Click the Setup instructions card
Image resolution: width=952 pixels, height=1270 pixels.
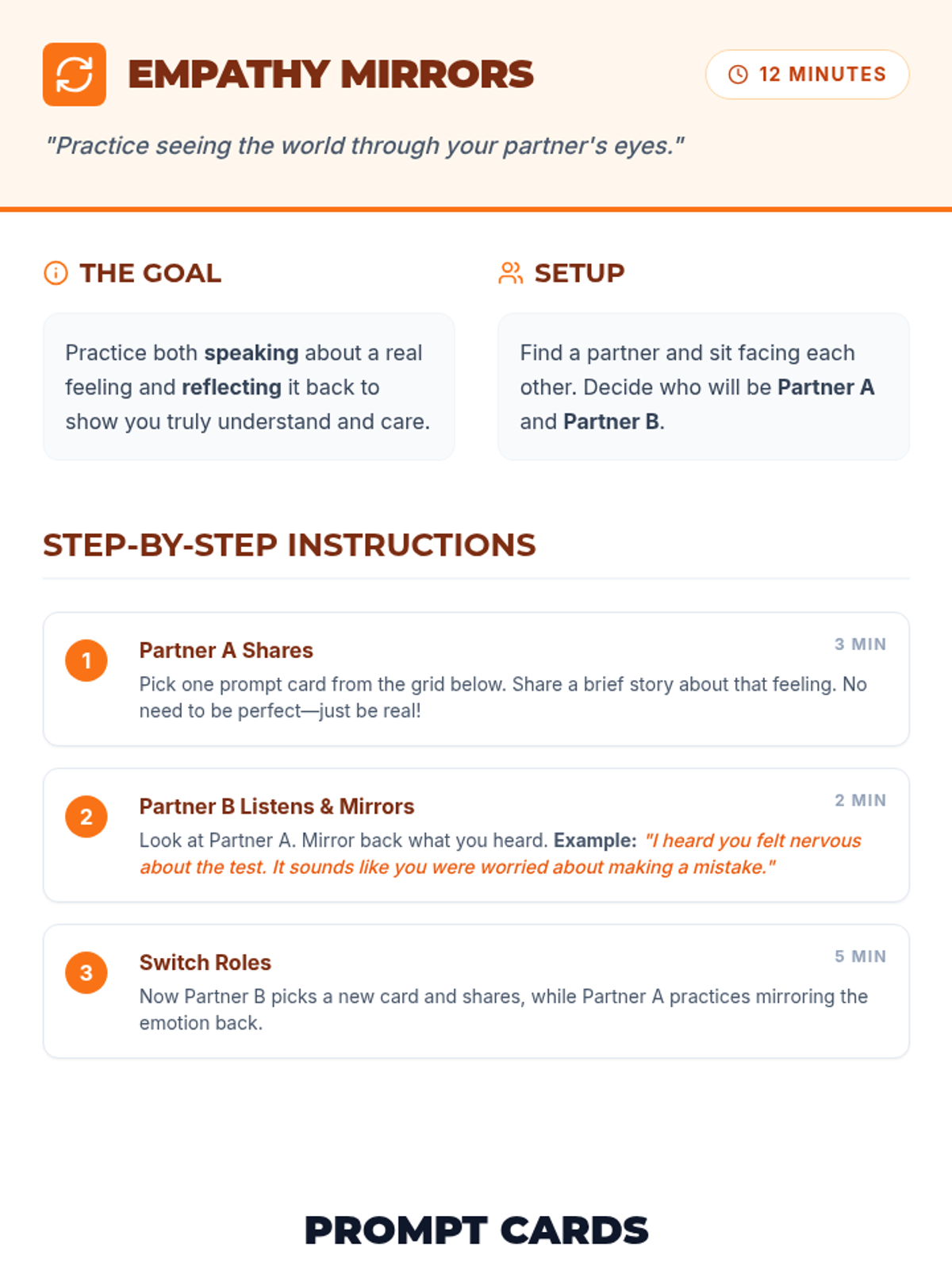click(703, 387)
